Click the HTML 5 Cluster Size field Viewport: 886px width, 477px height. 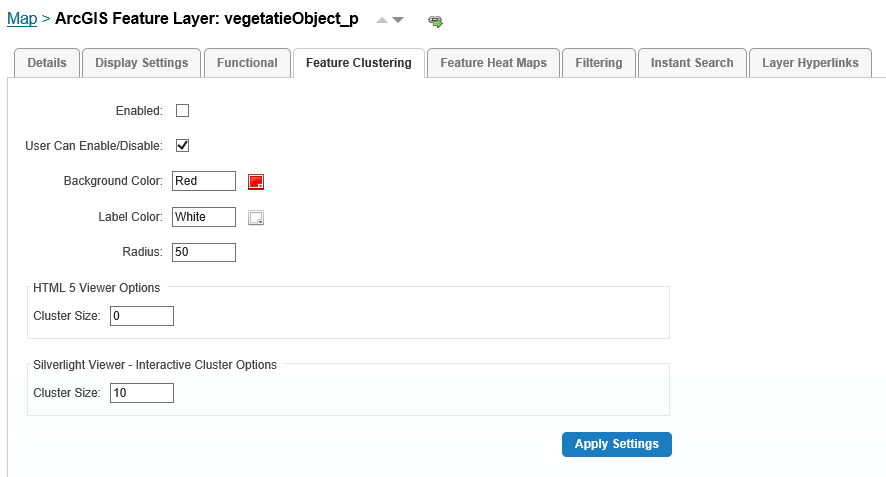(x=142, y=316)
